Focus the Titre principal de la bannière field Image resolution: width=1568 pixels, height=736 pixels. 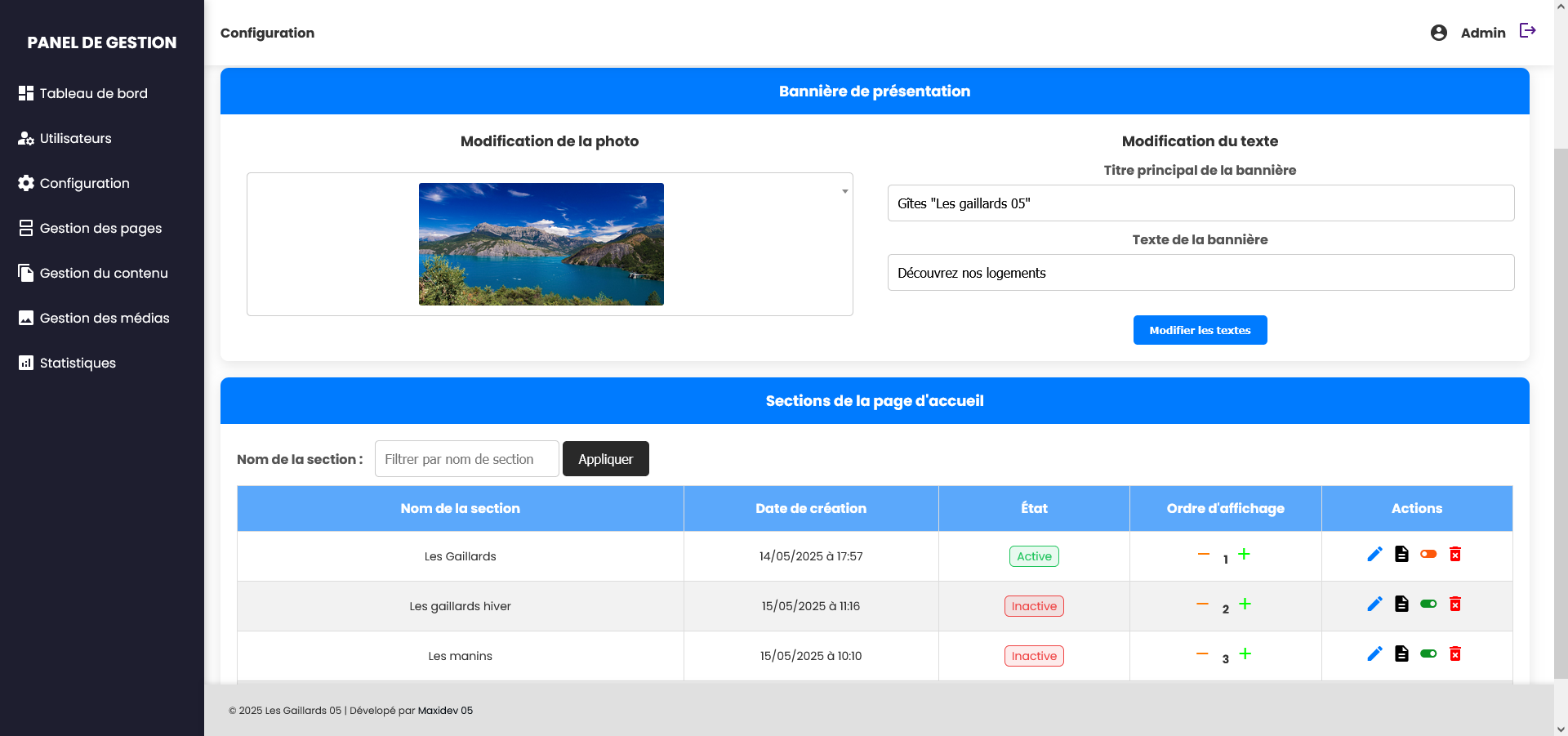point(1200,203)
